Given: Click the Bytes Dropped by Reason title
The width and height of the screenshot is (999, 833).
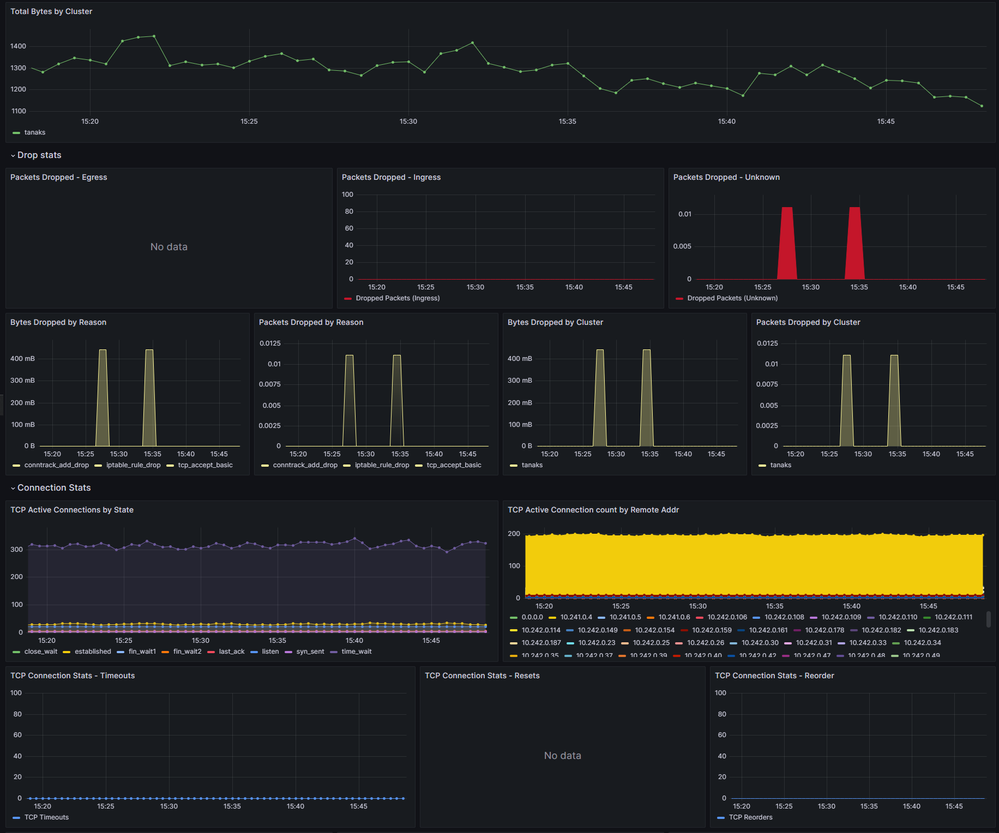Looking at the screenshot, I should [58, 322].
